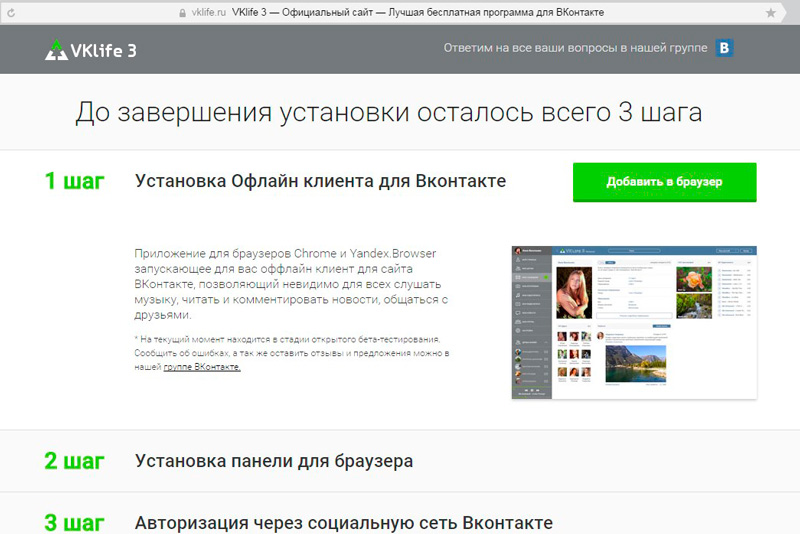This screenshot has width=800, height=534.
Task: Click the title "До завершения установки осталось всего 3 шага"
Action: click(x=389, y=112)
